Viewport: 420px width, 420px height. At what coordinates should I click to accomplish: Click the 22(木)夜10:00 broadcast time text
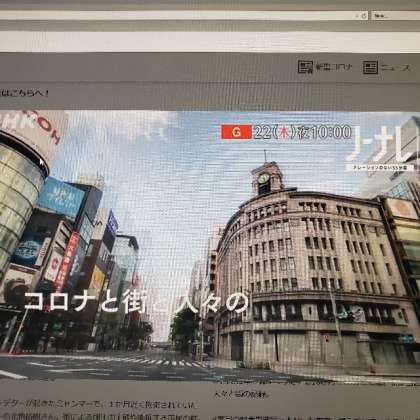(x=302, y=132)
